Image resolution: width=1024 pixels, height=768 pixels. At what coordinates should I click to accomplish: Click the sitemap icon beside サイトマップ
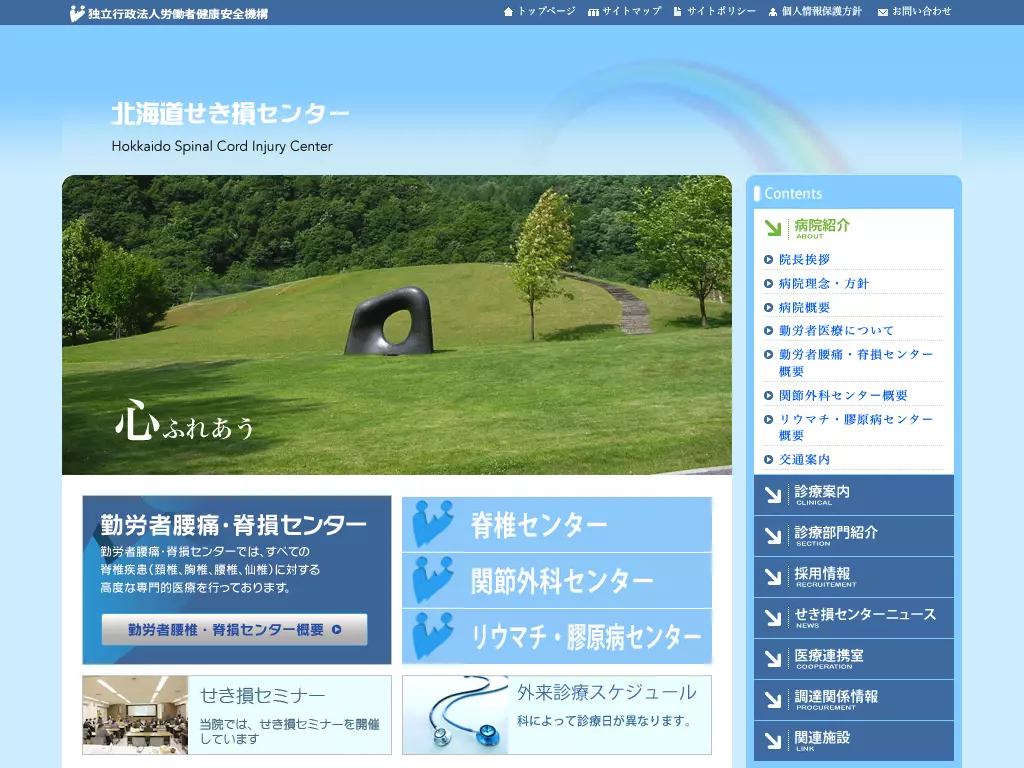(x=593, y=12)
